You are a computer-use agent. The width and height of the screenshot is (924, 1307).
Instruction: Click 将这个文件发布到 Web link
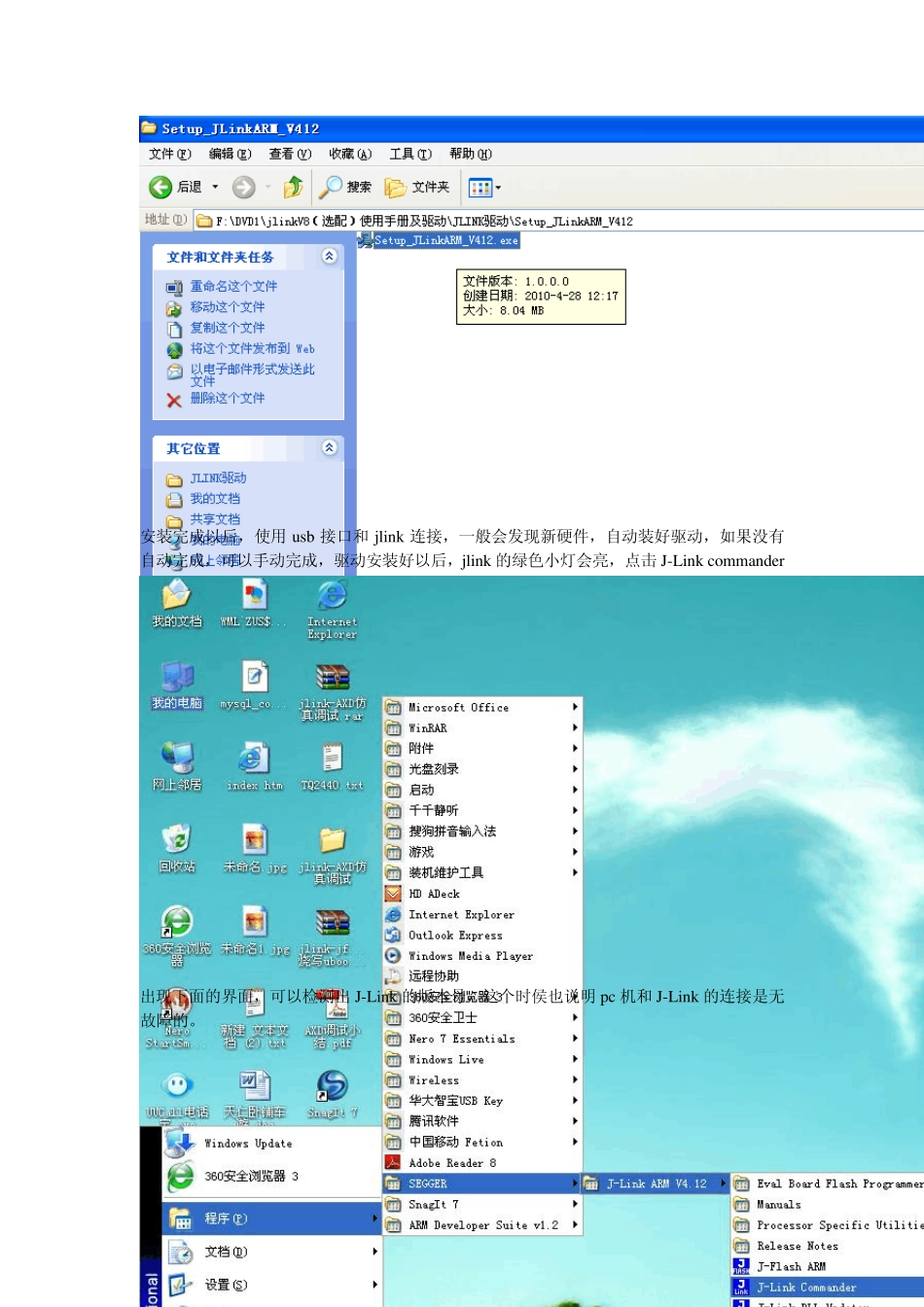point(253,348)
